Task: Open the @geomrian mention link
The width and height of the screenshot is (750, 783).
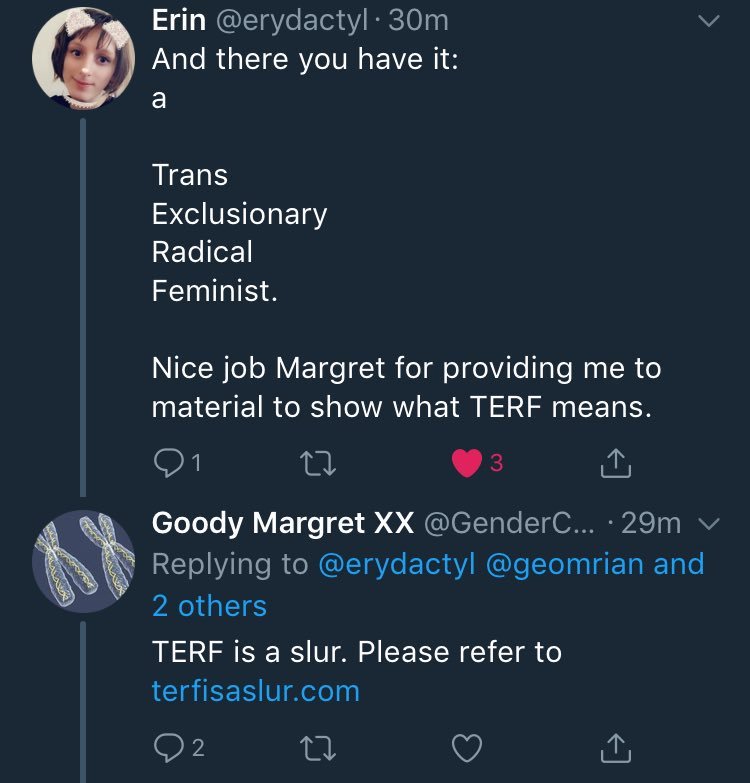Action: [564, 564]
